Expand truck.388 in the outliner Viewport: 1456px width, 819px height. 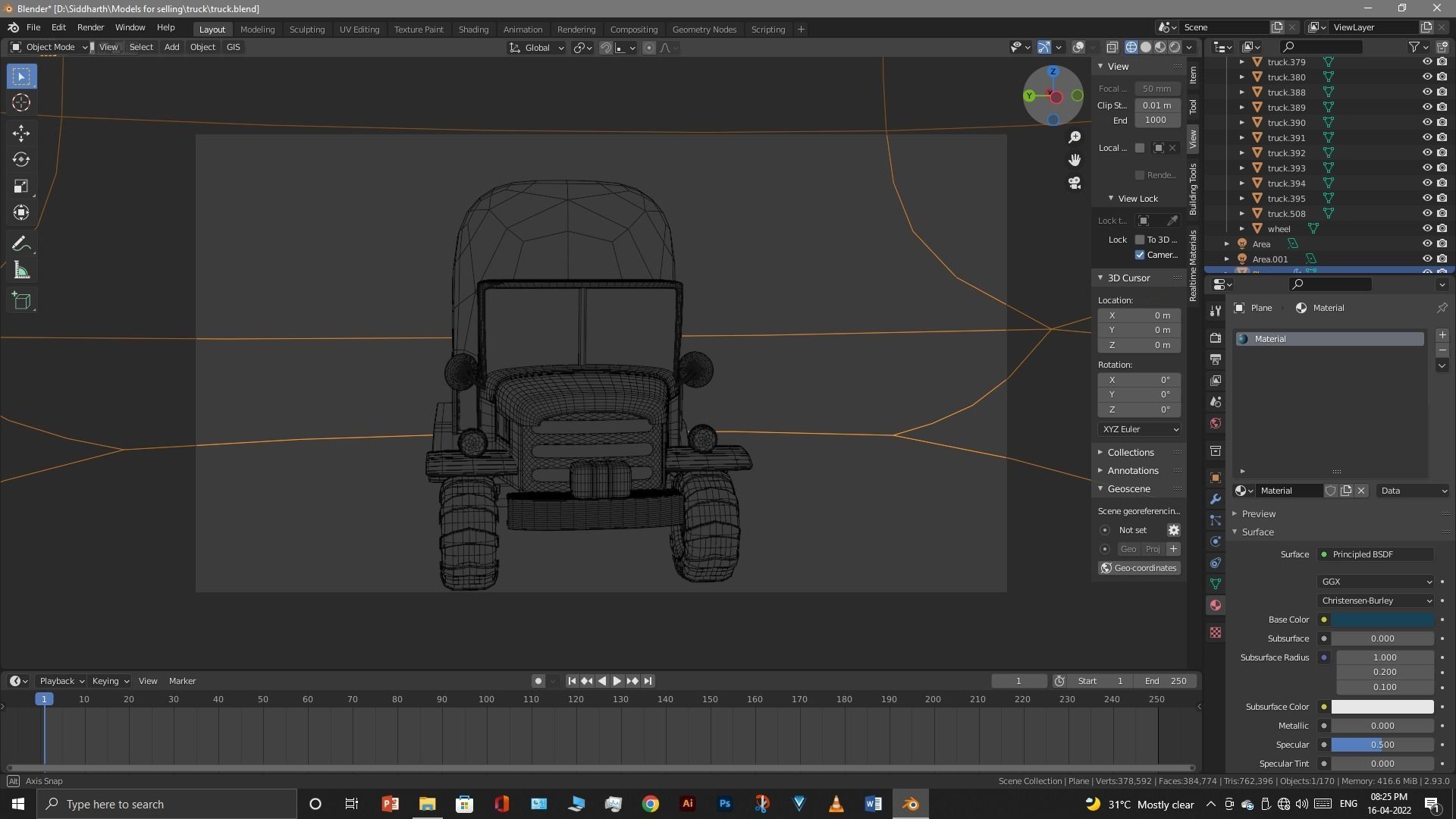[1241, 93]
